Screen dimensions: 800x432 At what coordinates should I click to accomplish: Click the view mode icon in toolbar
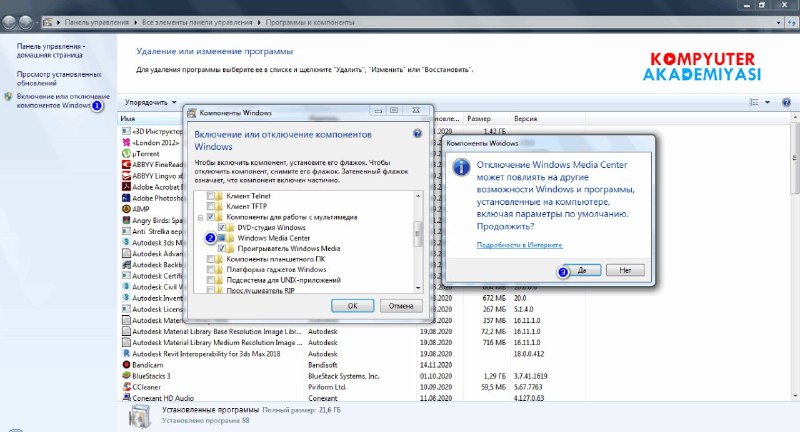coord(754,103)
